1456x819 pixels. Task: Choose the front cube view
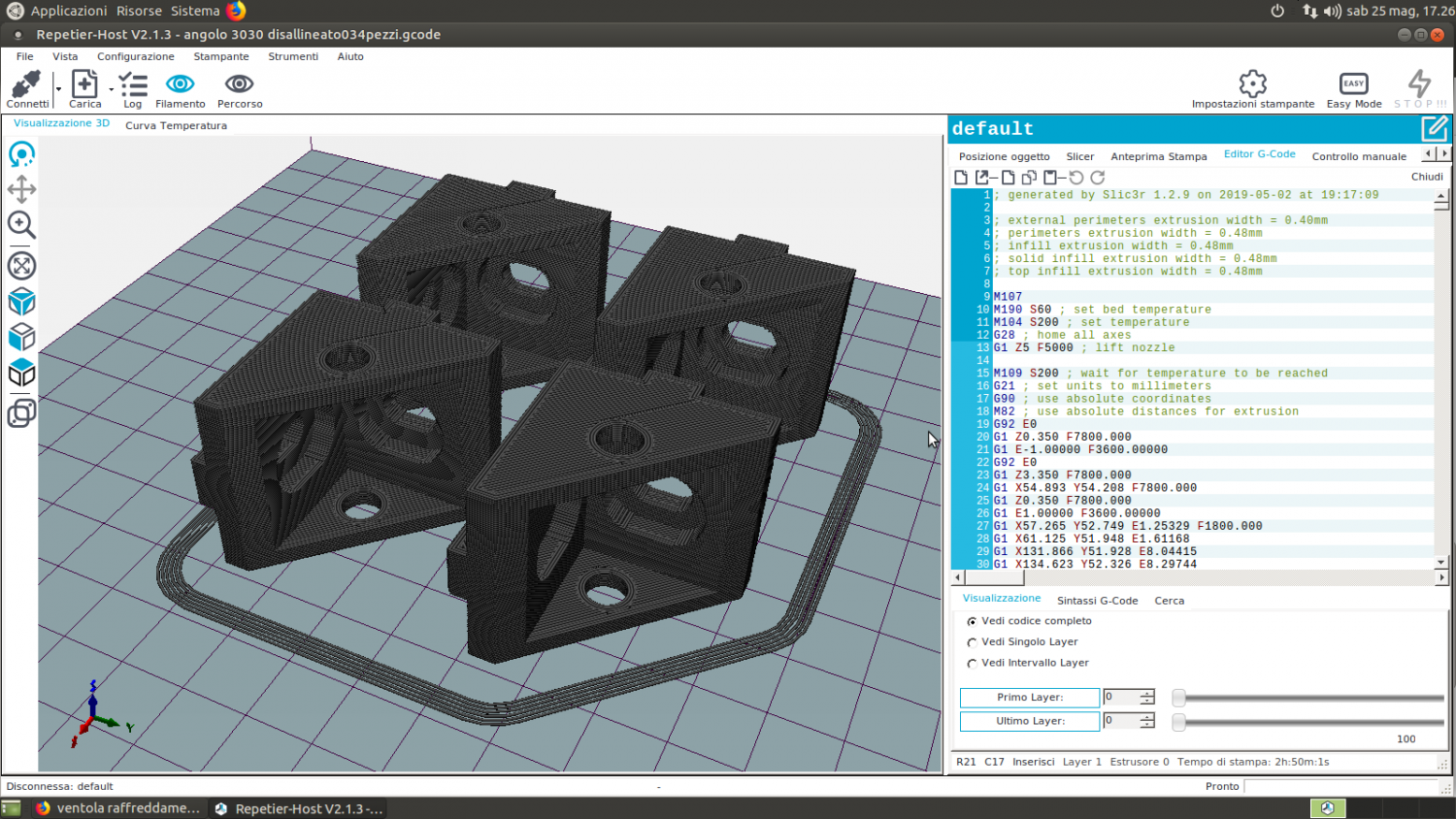21,338
